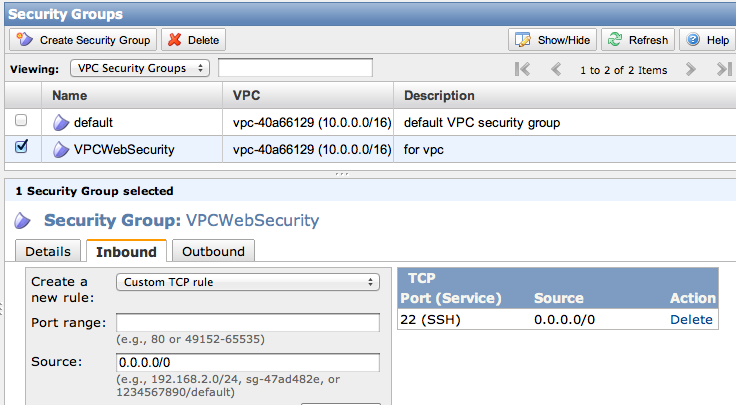The image size is (736, 405).
Task: Uncheck the VPCWebSecurity group checkbox
Action: (21, 148)
